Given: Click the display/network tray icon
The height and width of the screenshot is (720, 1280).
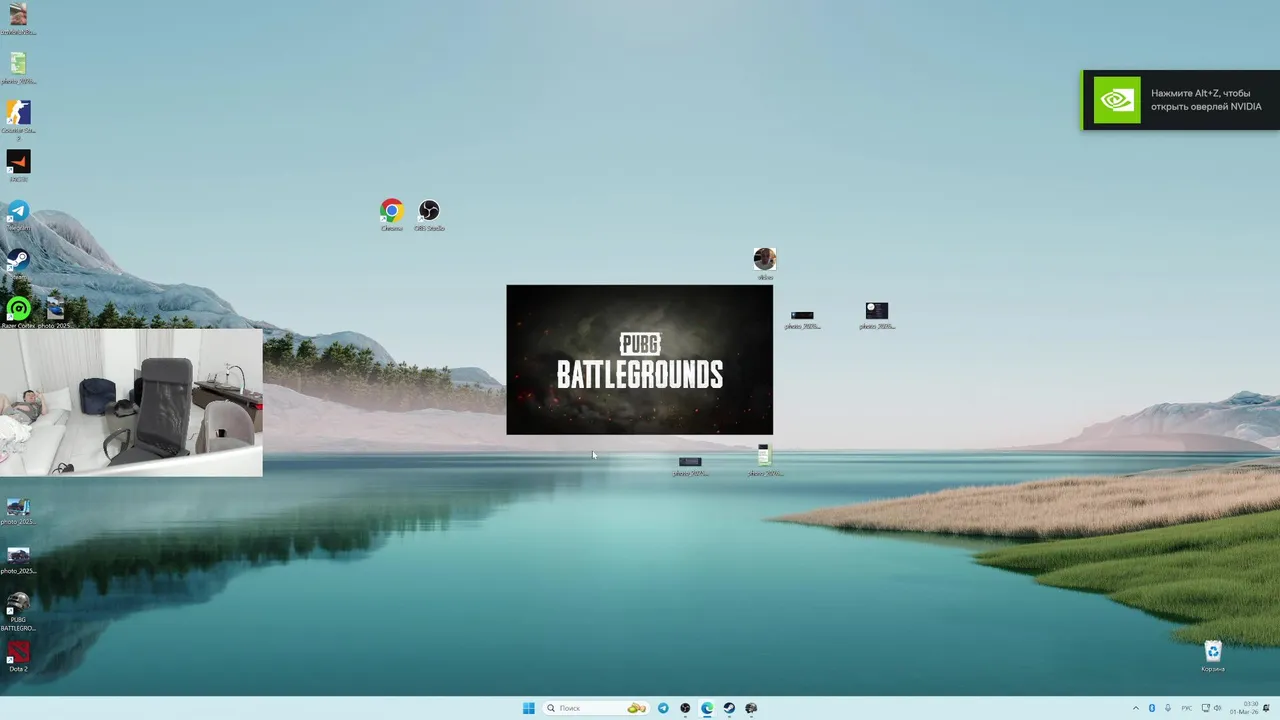Looking at the screenshot, I should click(x=1205, y=708).
